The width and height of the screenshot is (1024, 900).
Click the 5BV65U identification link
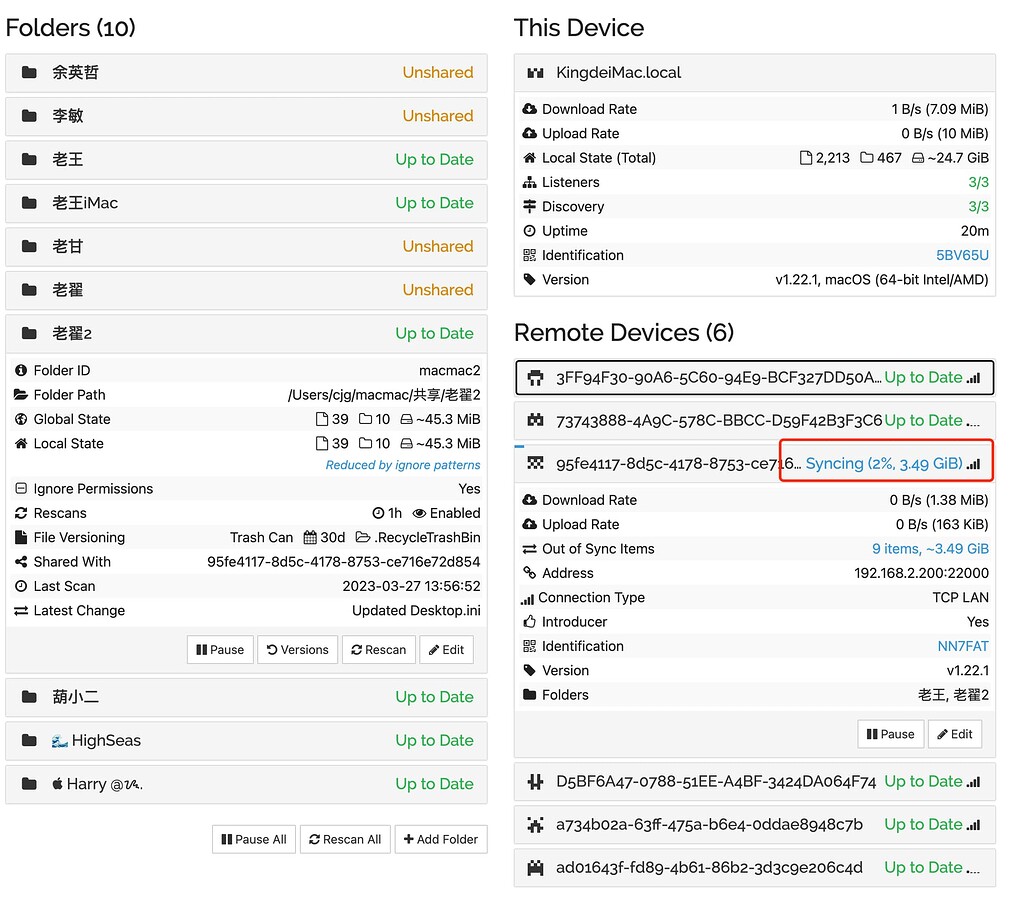962,256
